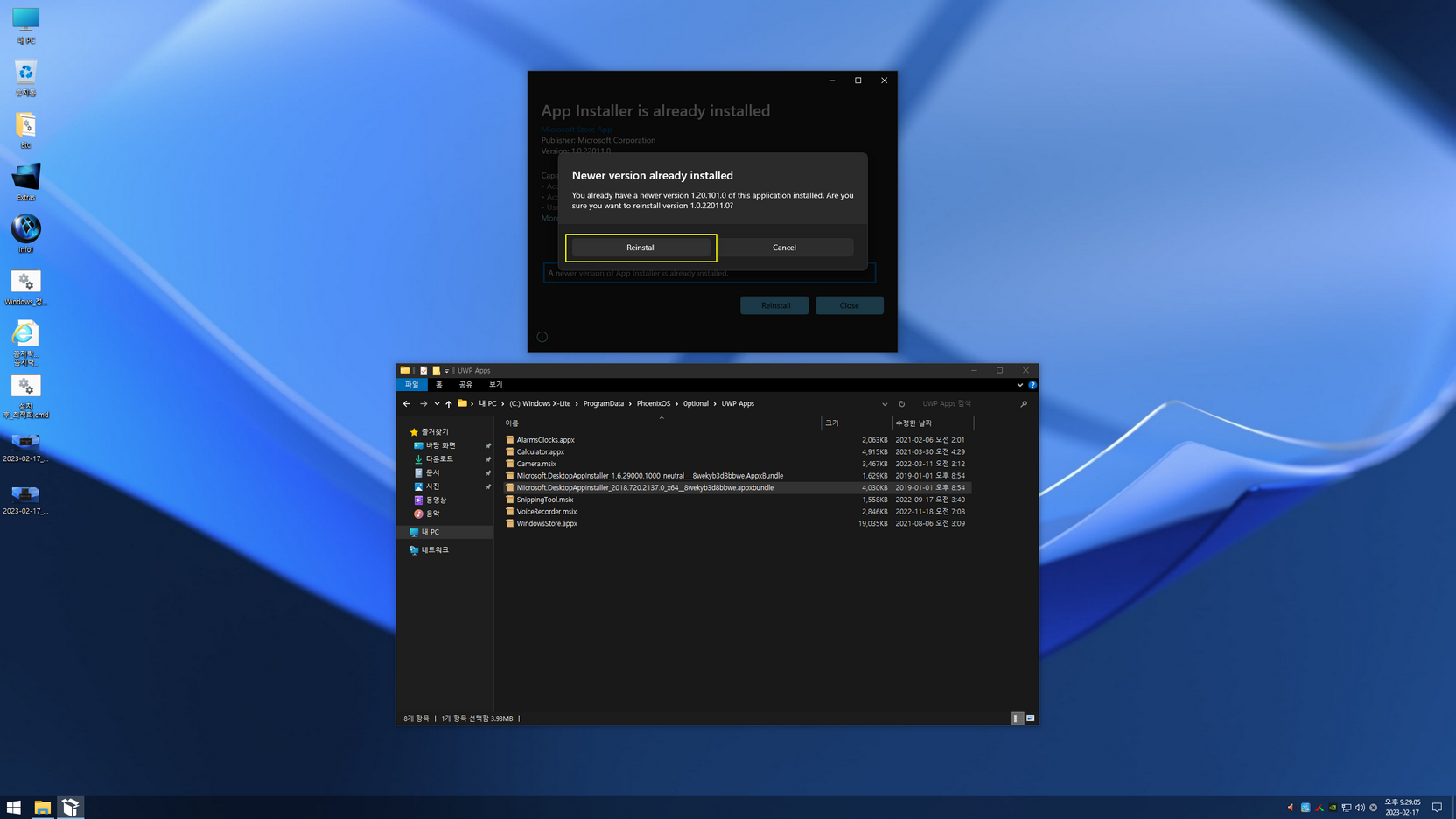Open Explorer help icon
The image size is (1456, 819).
point(1032,385)
